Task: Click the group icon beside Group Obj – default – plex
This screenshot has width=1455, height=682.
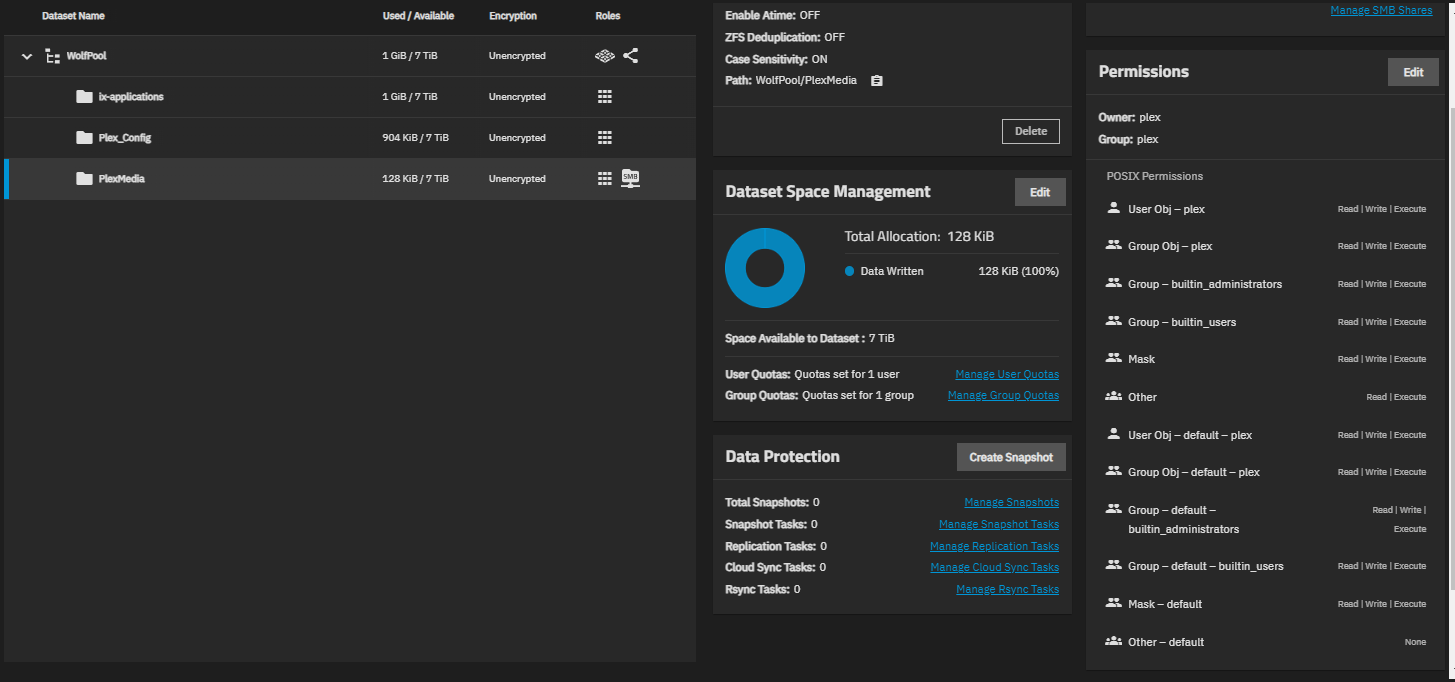Action: pos(1113,472)
